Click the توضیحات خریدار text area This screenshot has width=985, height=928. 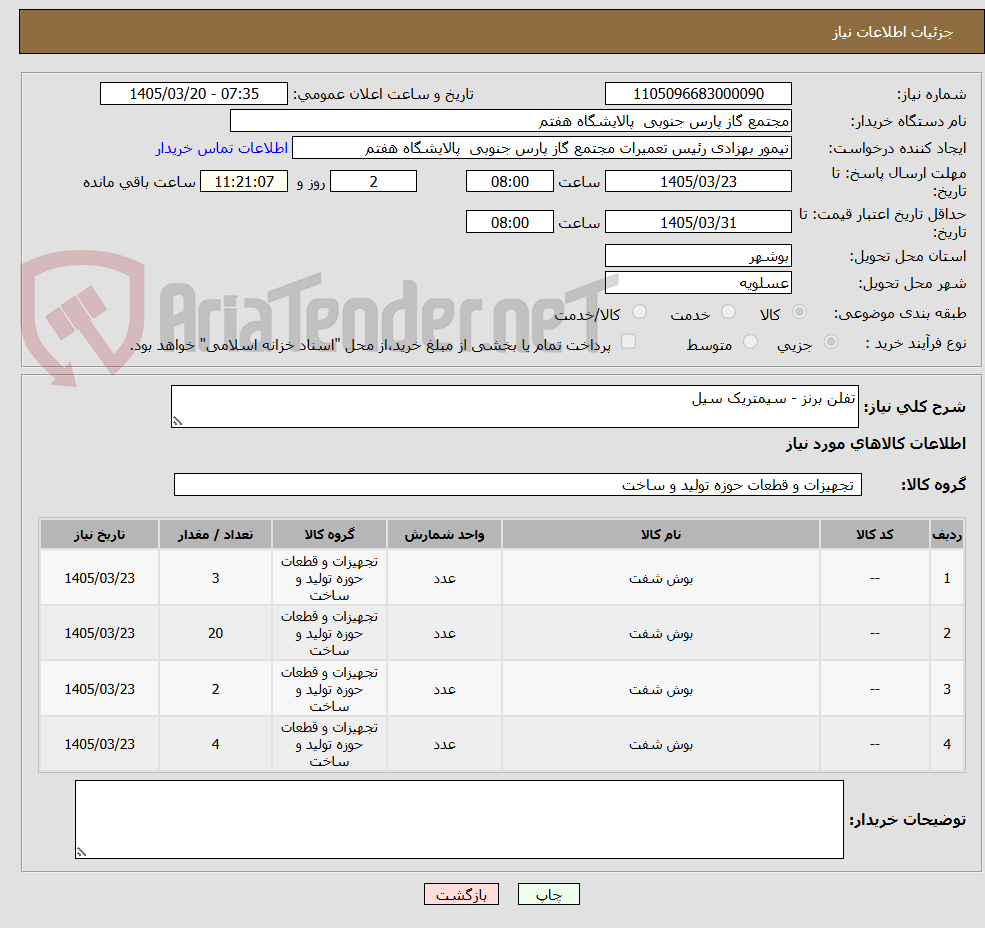tap(459, 819)
